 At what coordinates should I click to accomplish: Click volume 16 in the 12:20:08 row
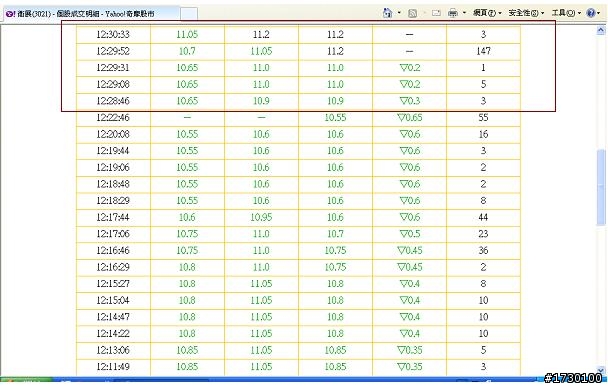pyautogui.click(x=483, y=134)
